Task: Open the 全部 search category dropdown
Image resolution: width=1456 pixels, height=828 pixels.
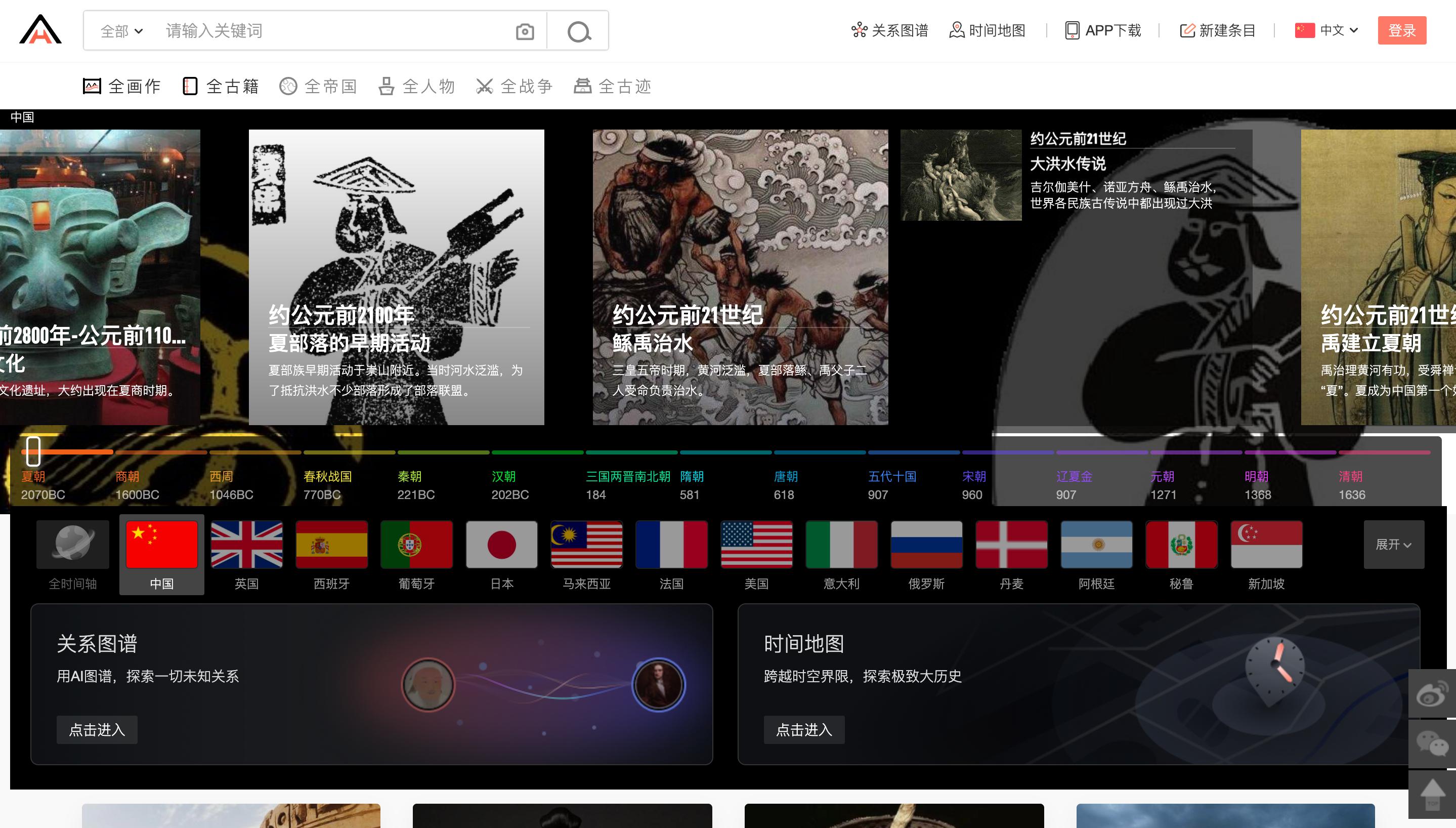Action: point(121,31)
